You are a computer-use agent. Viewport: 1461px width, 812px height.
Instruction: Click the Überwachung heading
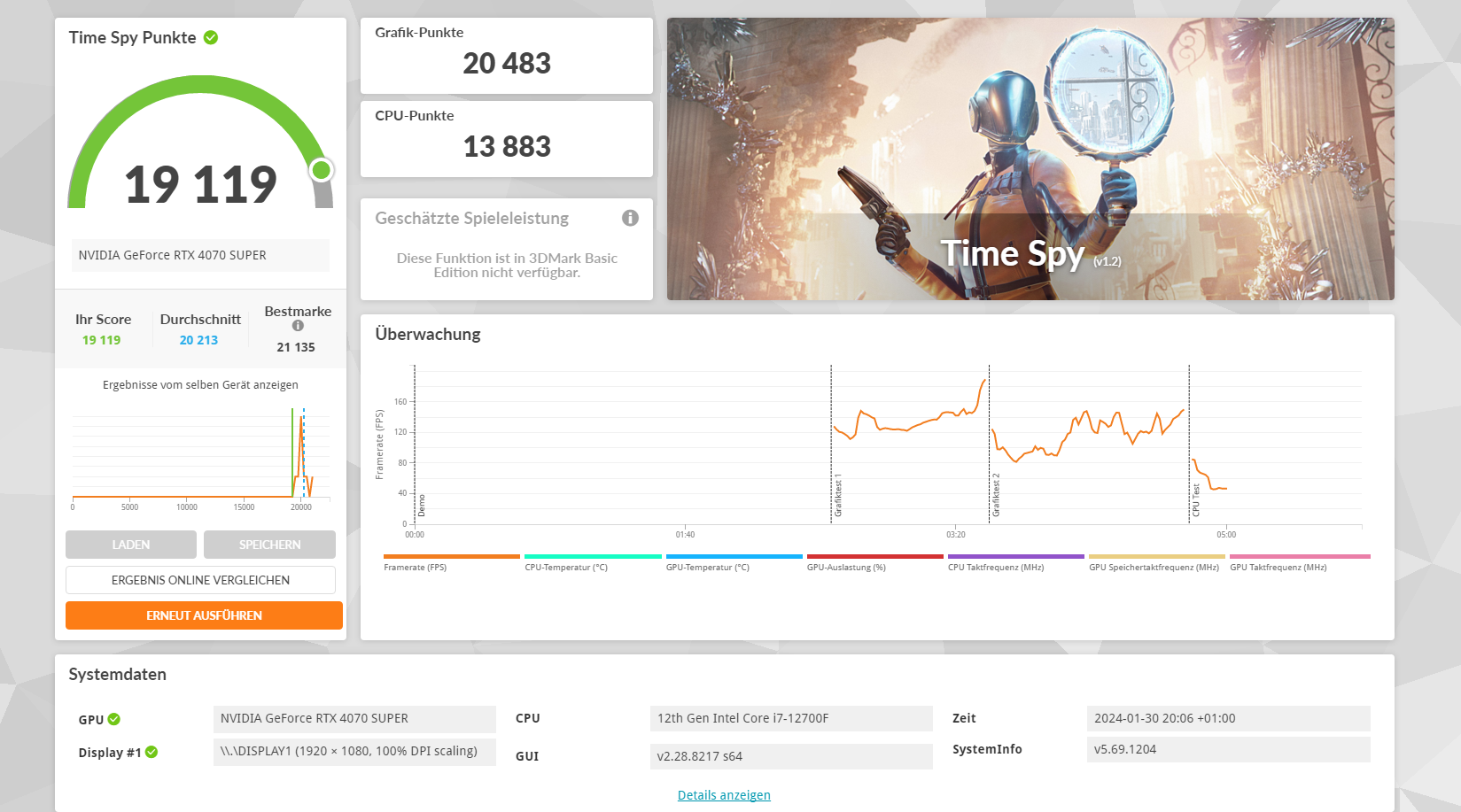(428, 335)
